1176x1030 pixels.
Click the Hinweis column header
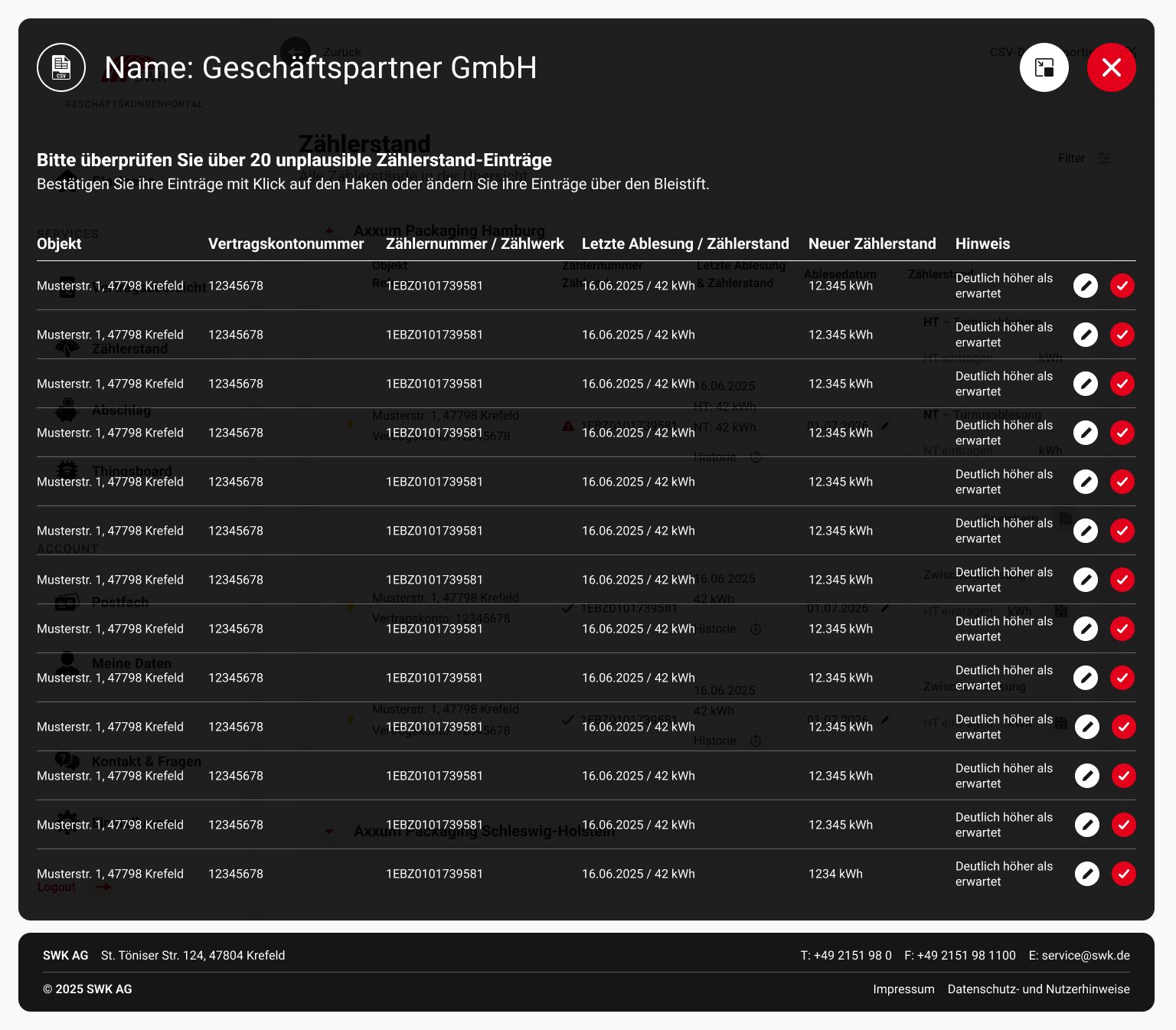coord(982,244)
